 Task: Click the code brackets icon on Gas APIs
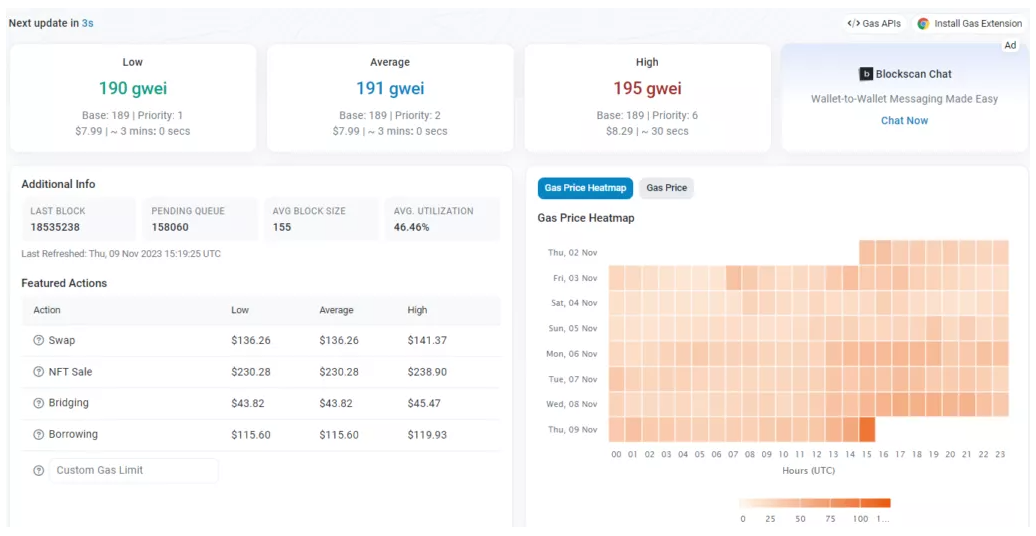click(853, 24)
